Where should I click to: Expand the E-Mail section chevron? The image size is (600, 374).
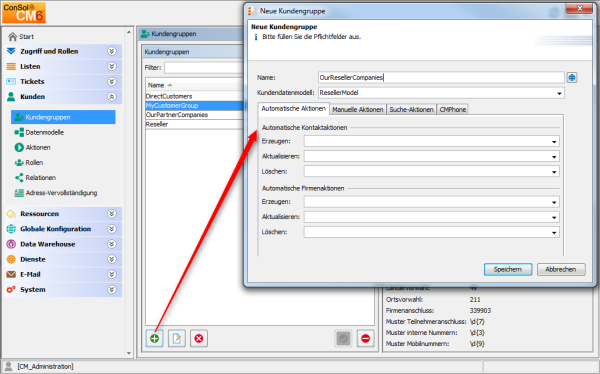click(x=112, y=274)
